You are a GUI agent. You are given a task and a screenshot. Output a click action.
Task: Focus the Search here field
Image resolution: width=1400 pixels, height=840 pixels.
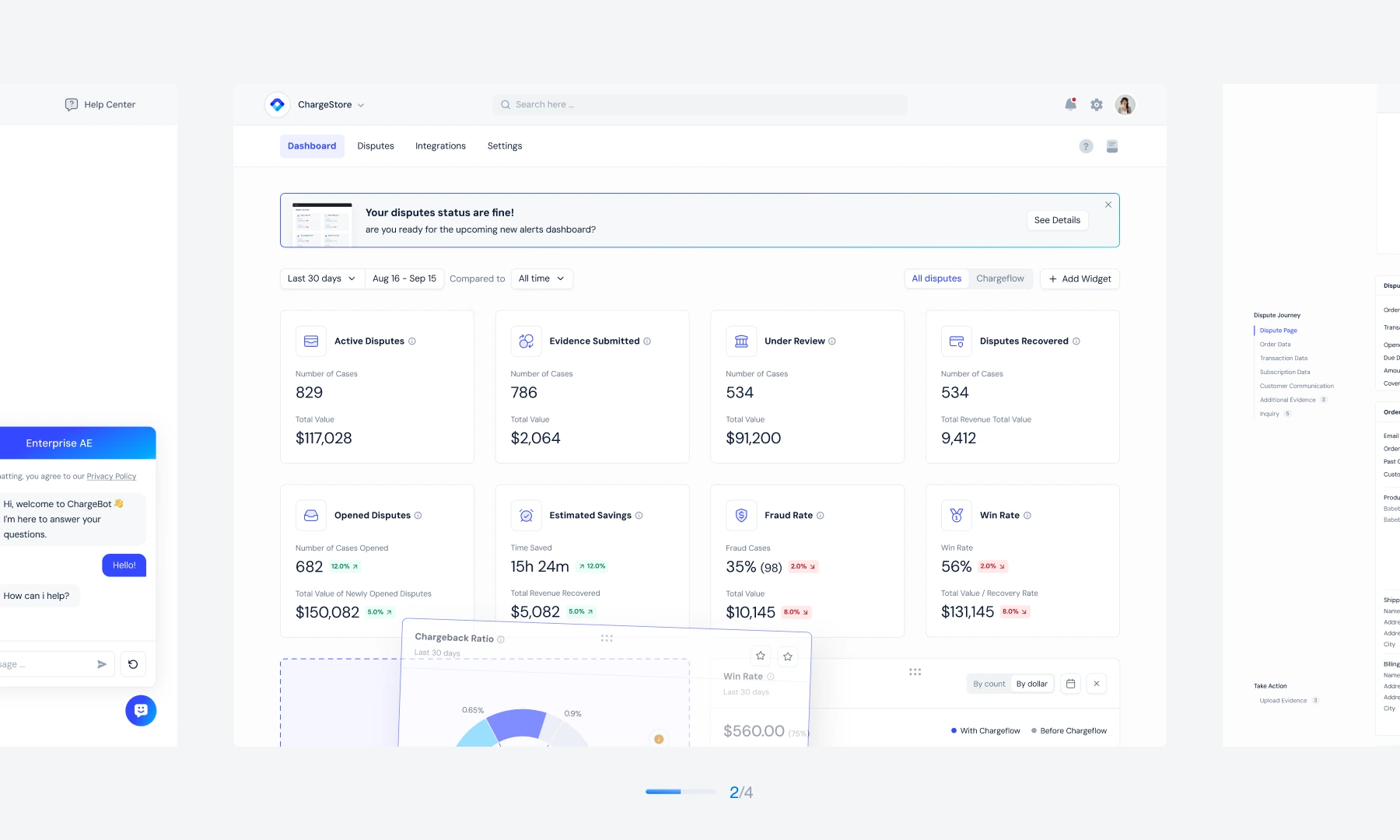point(700,104)
